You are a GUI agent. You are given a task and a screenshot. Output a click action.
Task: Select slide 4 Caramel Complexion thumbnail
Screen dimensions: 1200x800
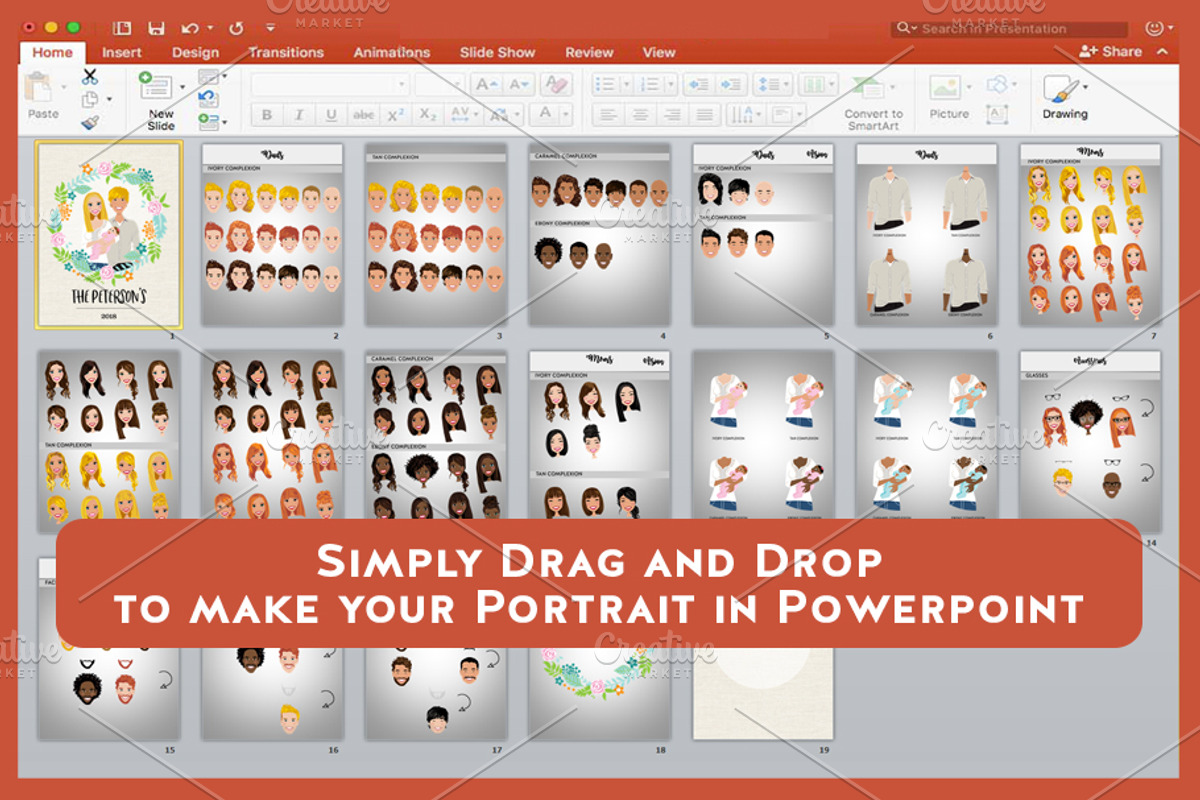[599, 234]
